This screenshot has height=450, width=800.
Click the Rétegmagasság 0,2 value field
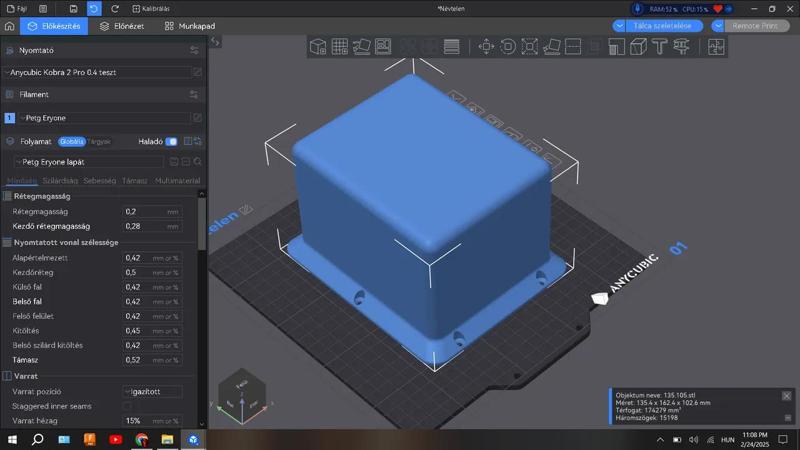pyautogui.click(x=152, y=211)
